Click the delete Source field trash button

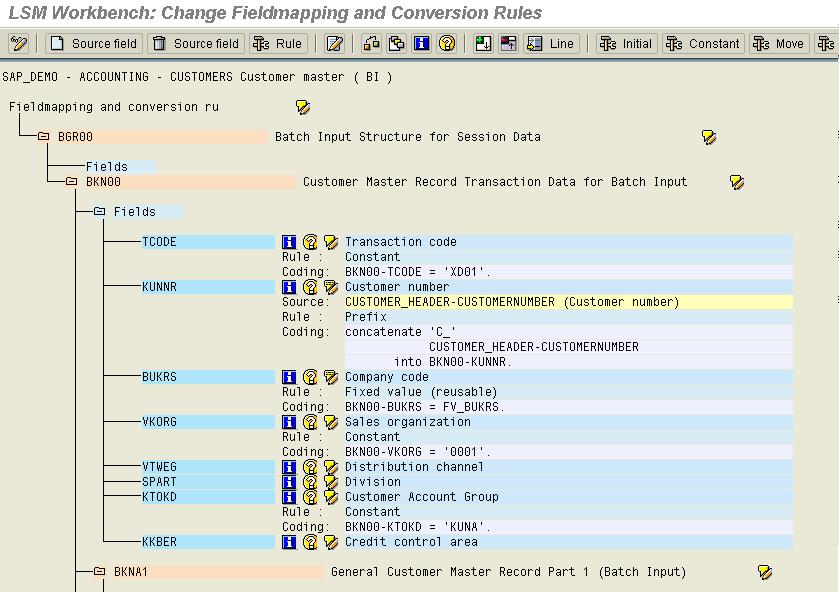(196, 44)
